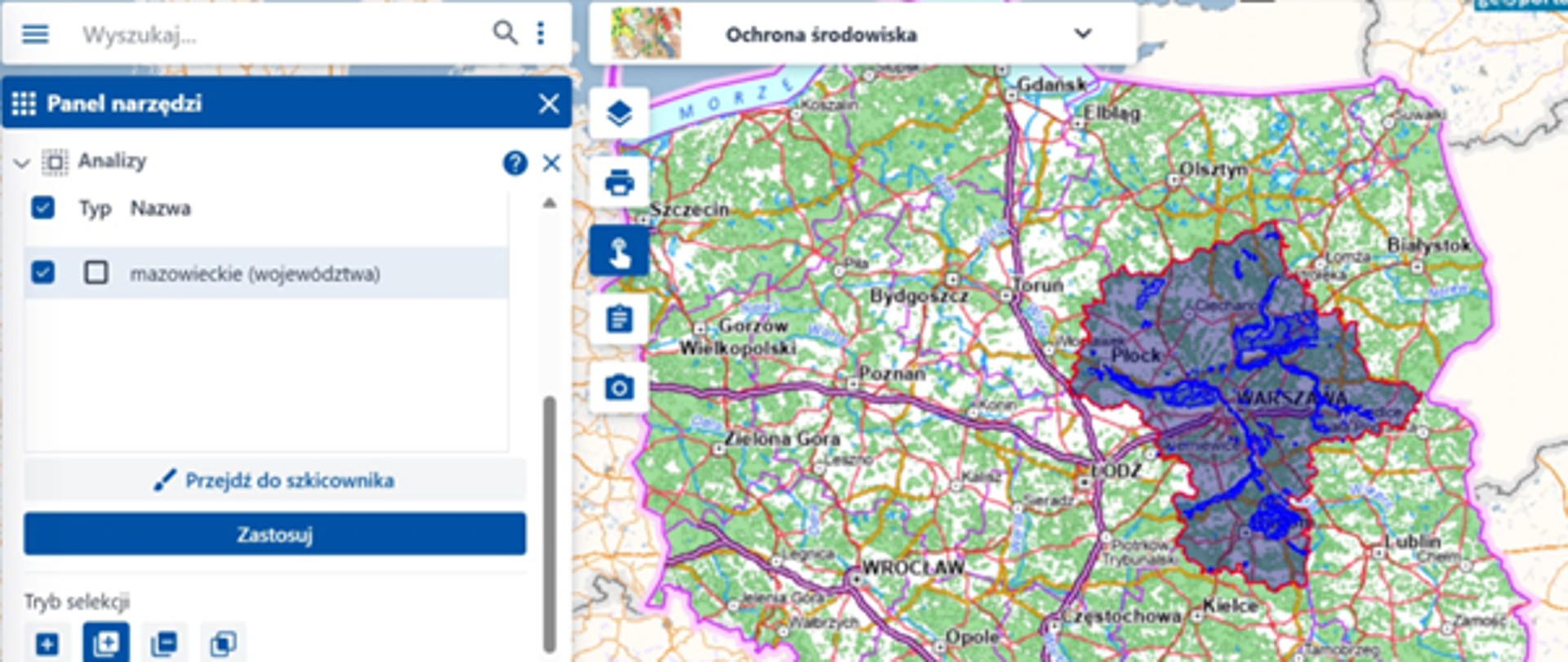Open the Ochrona środowiska composition dropdown

1082,34
